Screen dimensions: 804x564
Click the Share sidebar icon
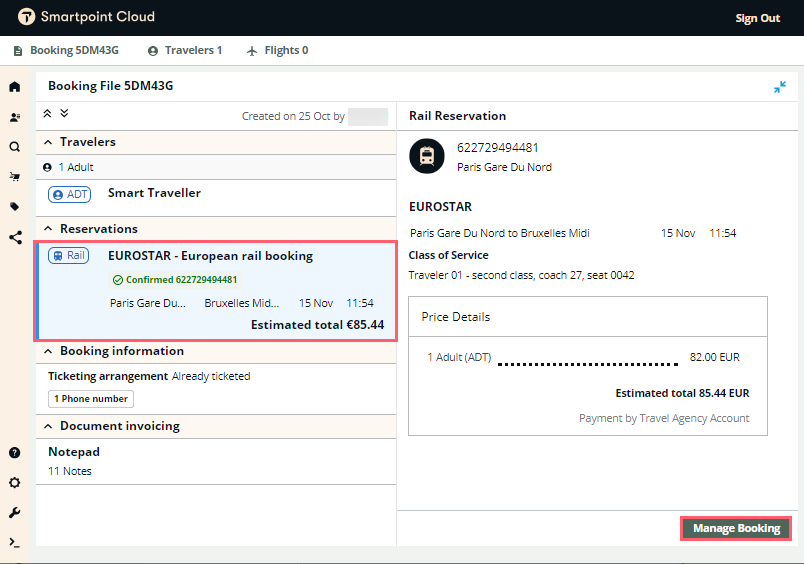[x=15, y=237]
